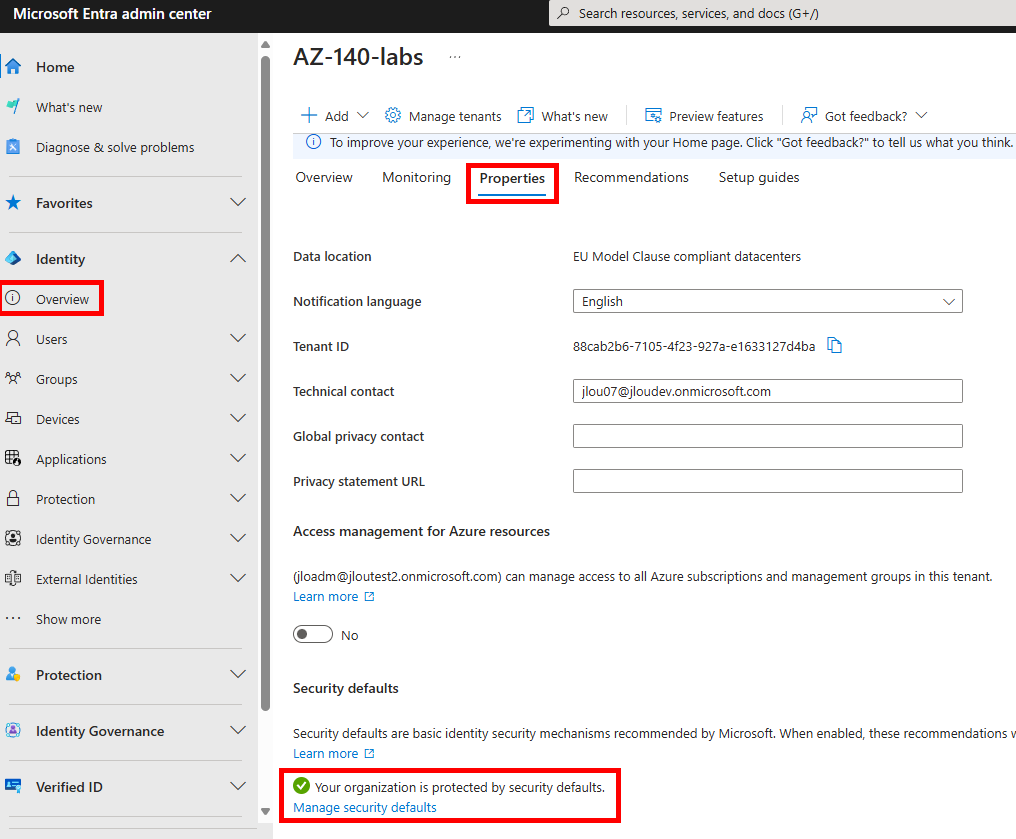This screenshot has width=1016, height=839.
Task: Click the Global privacy contact field
Action: pyautogui.click(x=767, y=436)
